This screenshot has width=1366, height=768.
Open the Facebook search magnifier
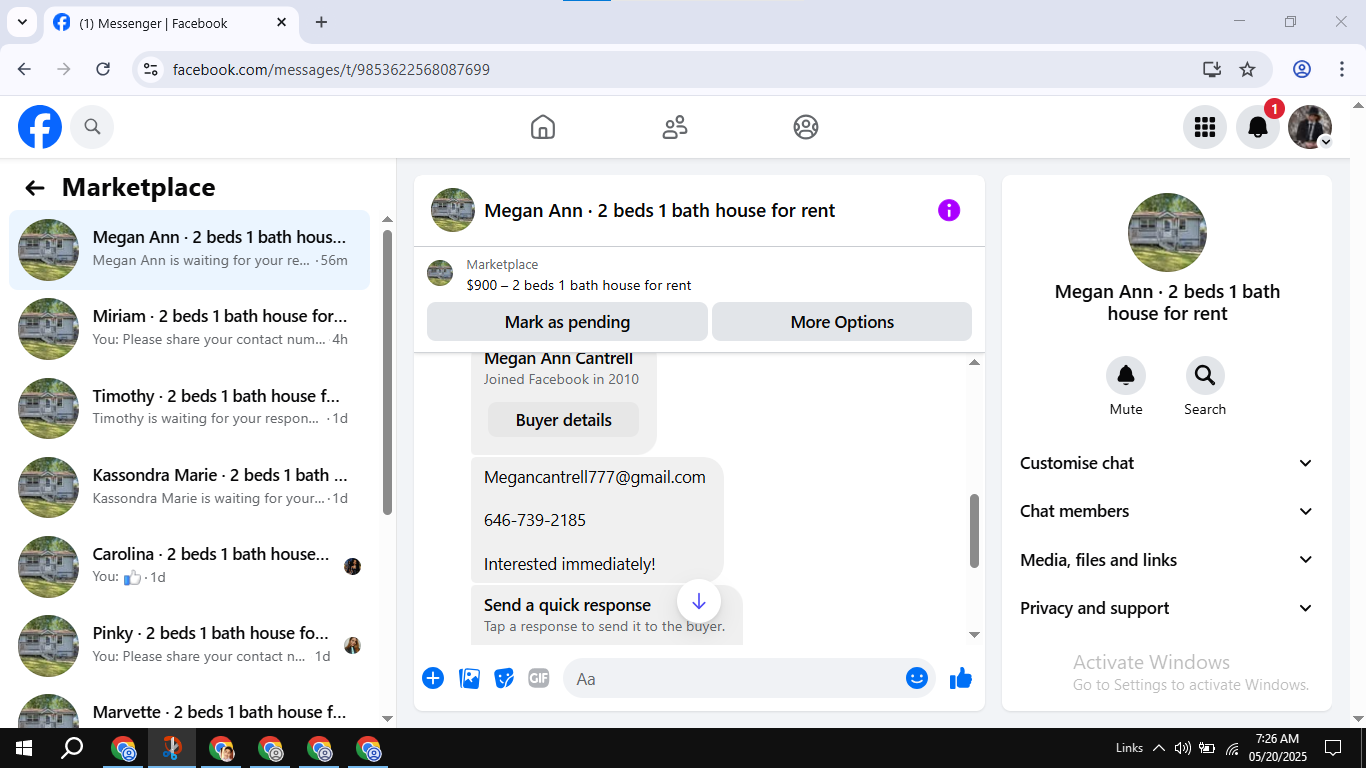point(92,127)
